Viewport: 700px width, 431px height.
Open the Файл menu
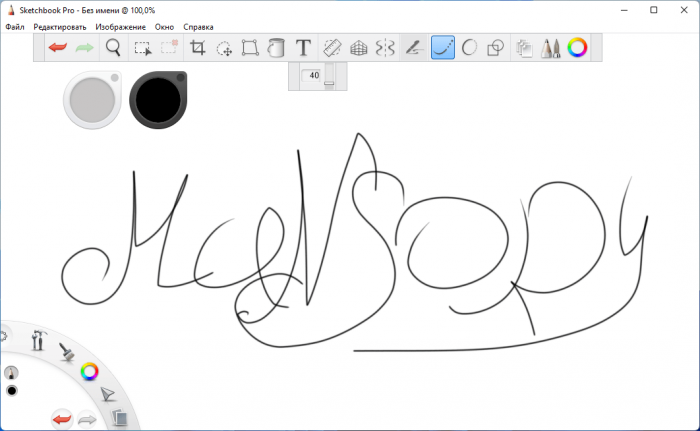pyautogui.click(x=15, y=27)
